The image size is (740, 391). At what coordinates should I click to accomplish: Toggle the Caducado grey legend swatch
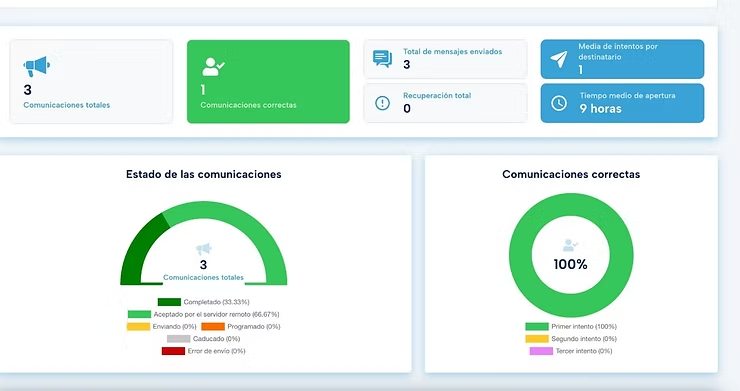(178, 339)
